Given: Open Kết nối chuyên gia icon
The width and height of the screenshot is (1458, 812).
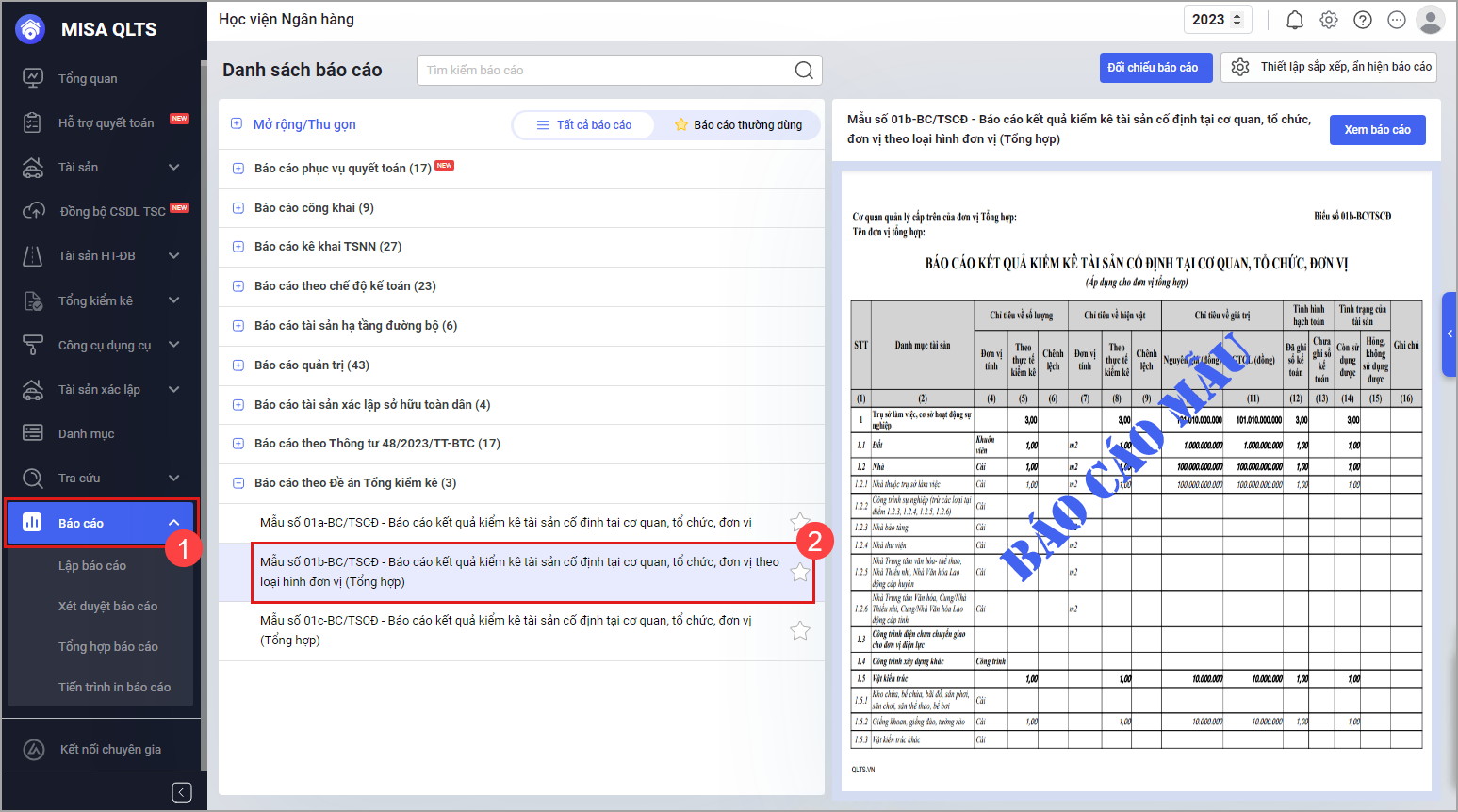Looking at the screenshot, I should coord(34,750).
